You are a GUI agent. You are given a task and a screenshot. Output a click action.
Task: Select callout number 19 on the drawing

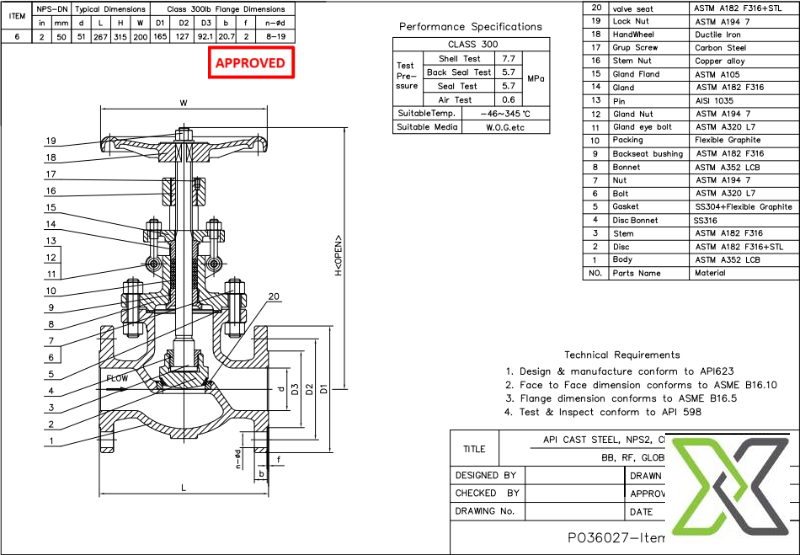tap(50, 142)
